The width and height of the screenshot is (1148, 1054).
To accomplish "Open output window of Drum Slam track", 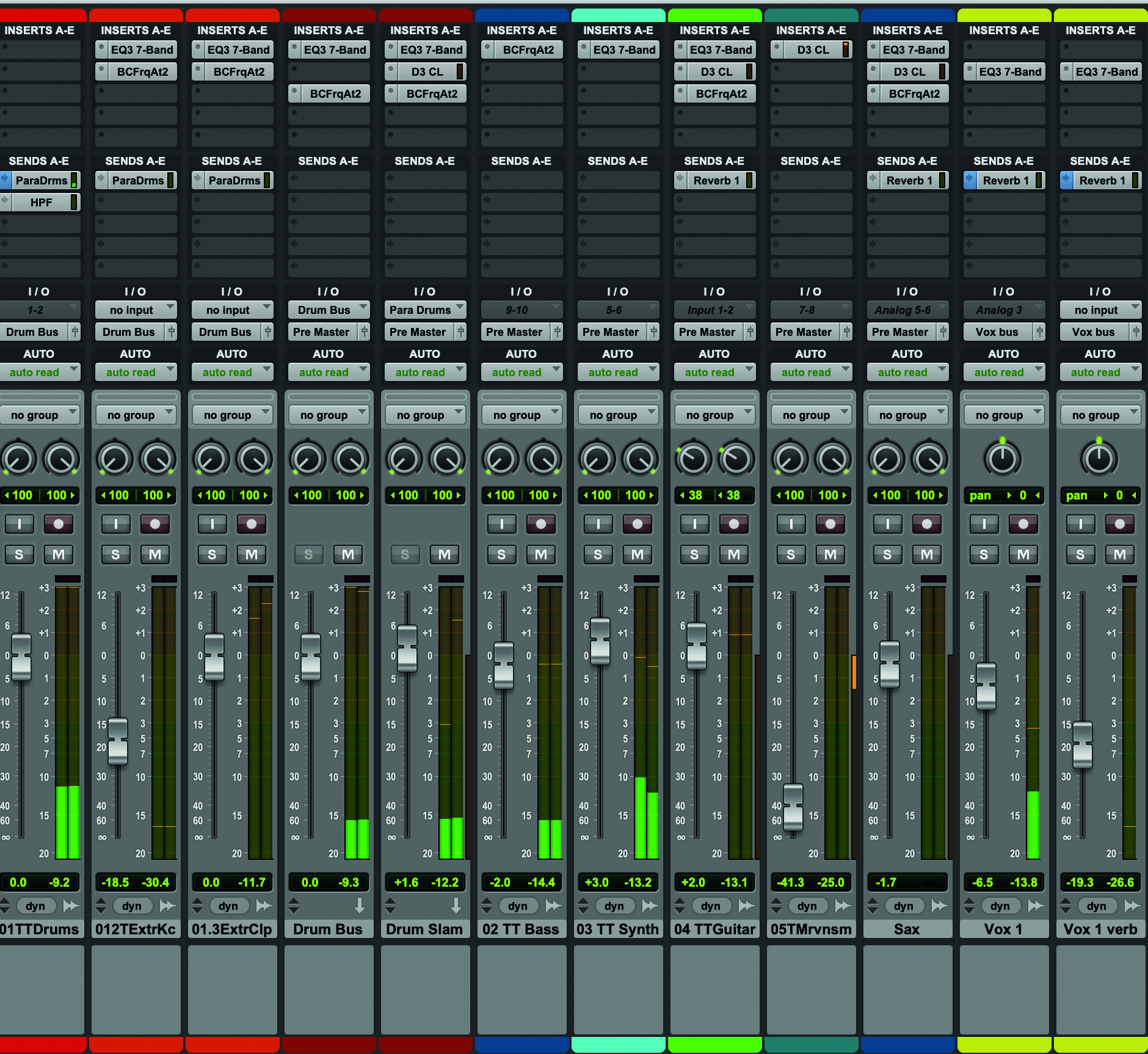I will pyautogui.click(x=456, y=906).
